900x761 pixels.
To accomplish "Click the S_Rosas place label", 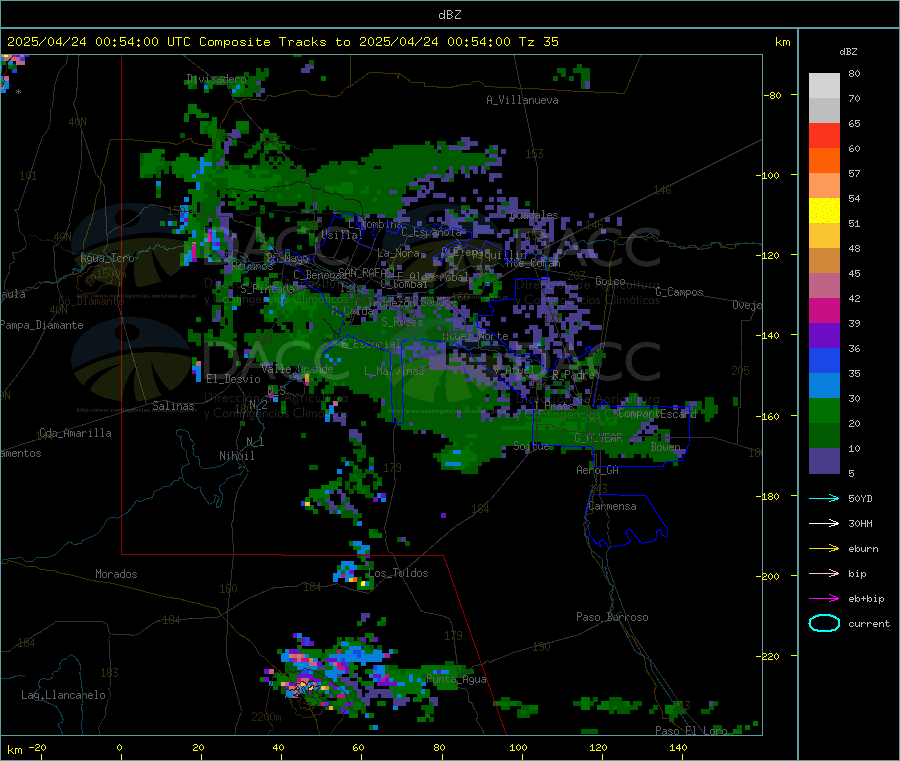I will [402, 322].
